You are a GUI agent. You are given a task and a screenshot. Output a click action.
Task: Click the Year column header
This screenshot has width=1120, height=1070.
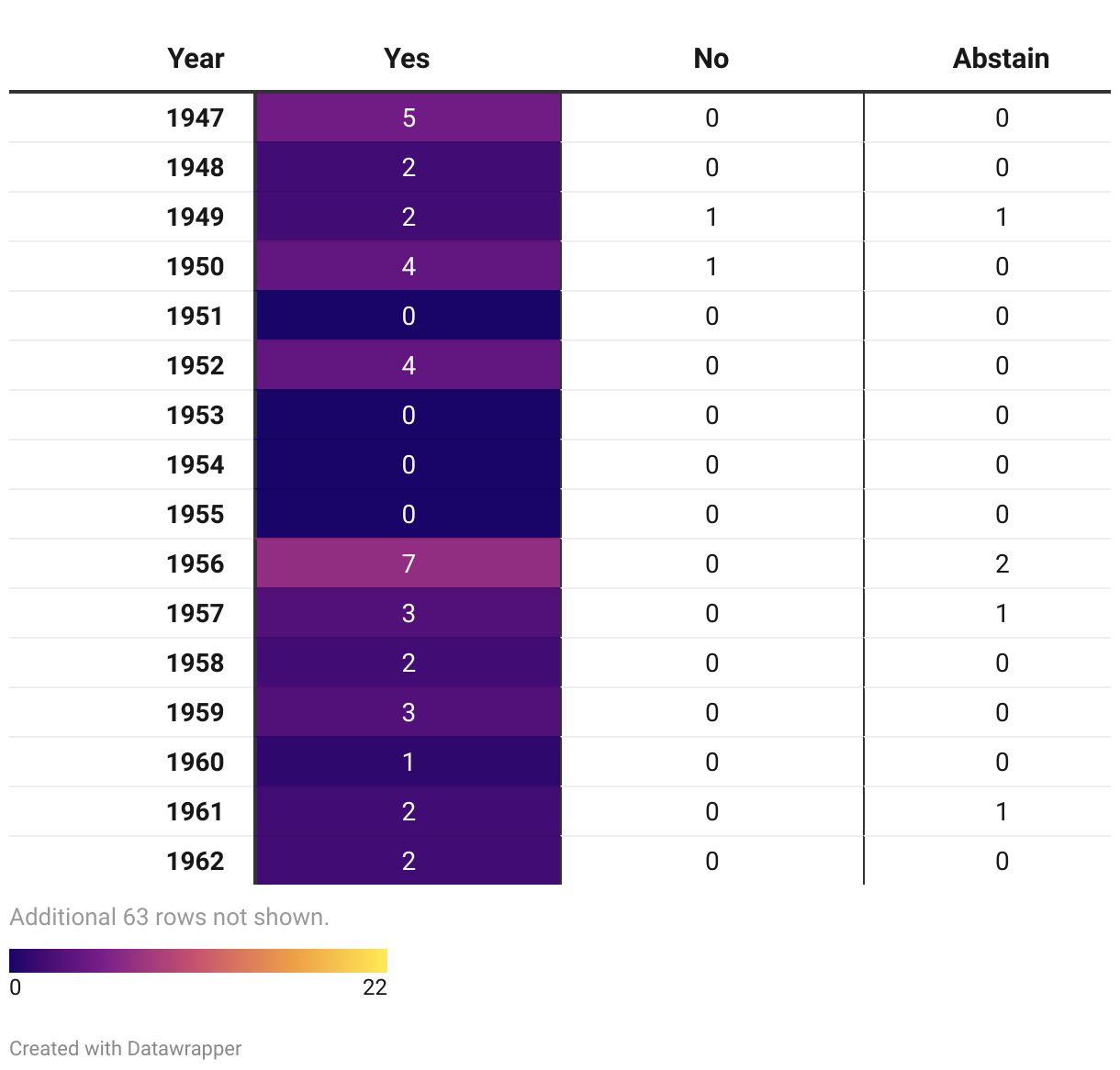(x=195, y=59)
